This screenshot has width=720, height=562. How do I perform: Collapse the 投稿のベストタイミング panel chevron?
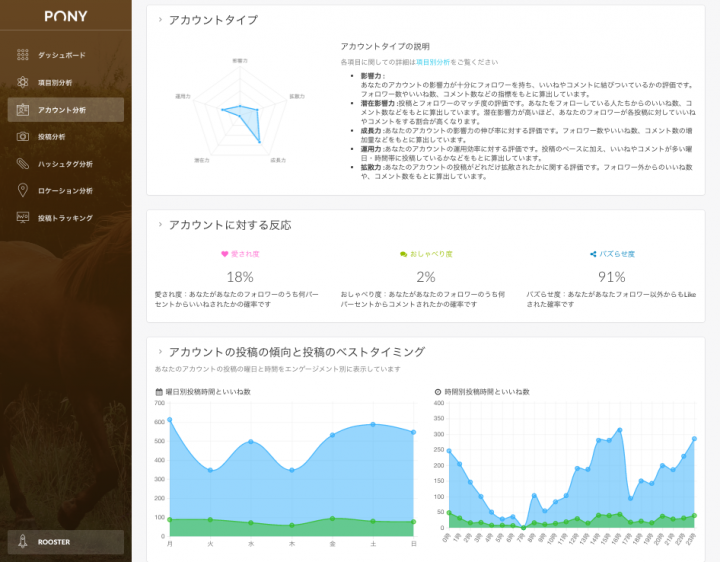(160, 352)
